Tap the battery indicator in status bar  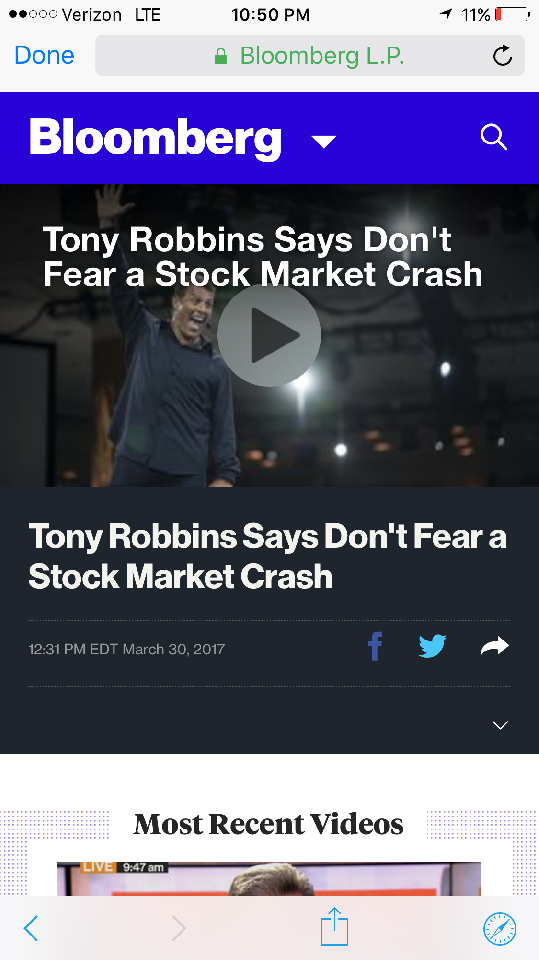click(511, 15)
